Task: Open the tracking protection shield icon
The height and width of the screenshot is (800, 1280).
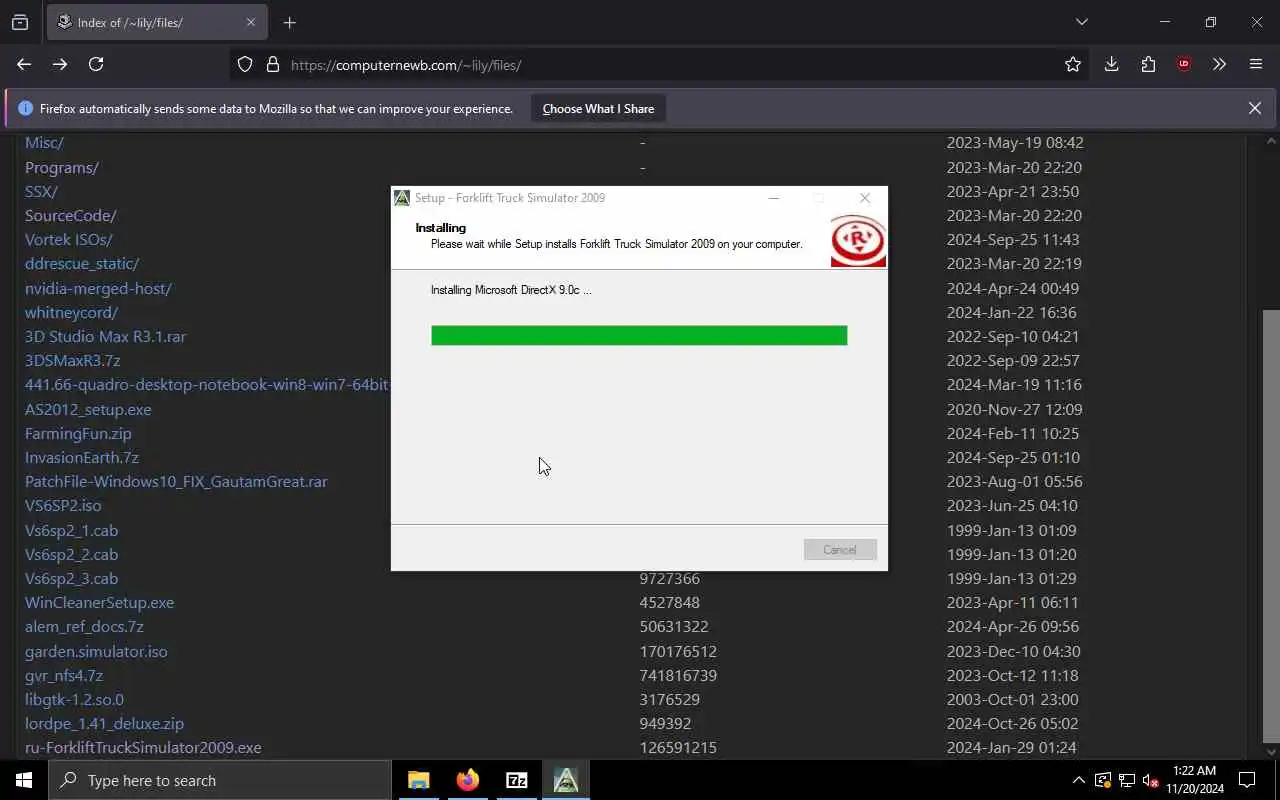Action: click(x=245, y=65)
